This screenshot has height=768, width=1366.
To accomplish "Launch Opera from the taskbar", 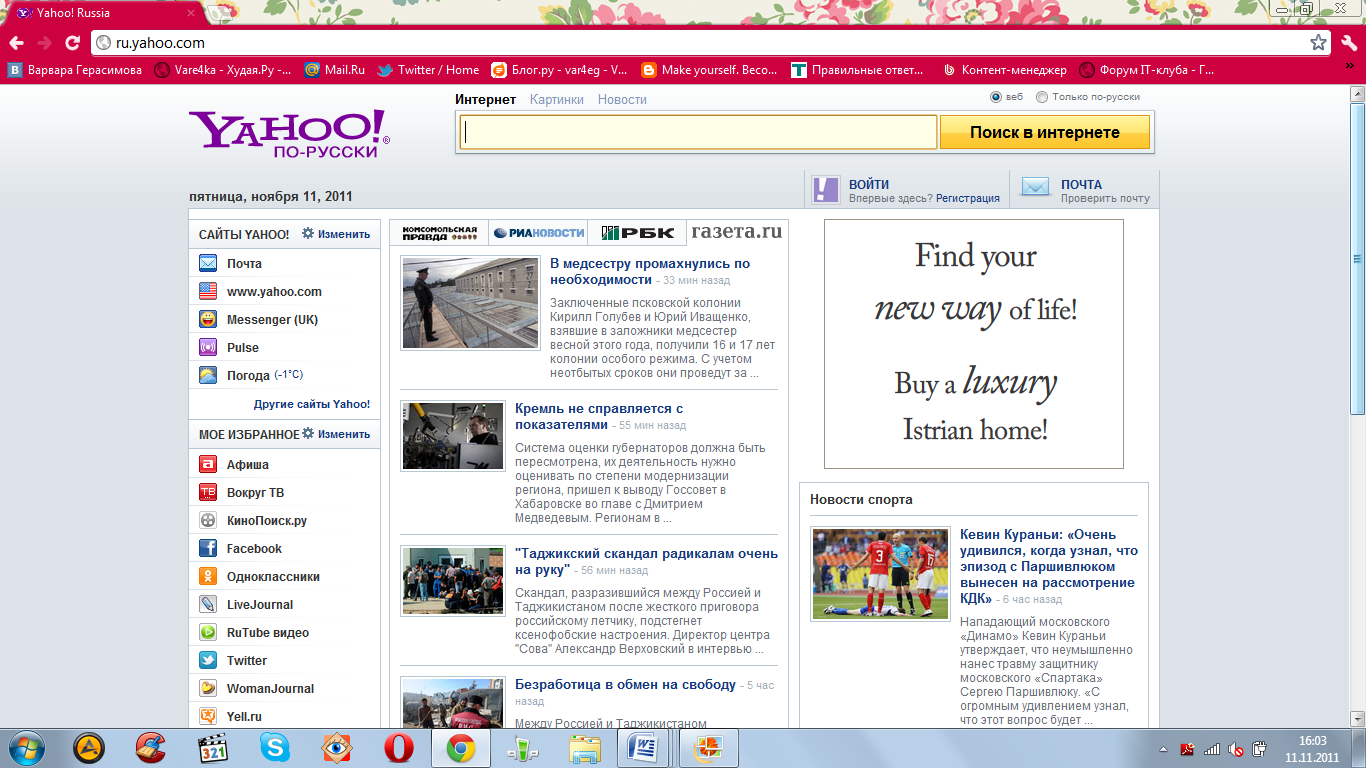I will pyautogui.click(x=399, y=748).
